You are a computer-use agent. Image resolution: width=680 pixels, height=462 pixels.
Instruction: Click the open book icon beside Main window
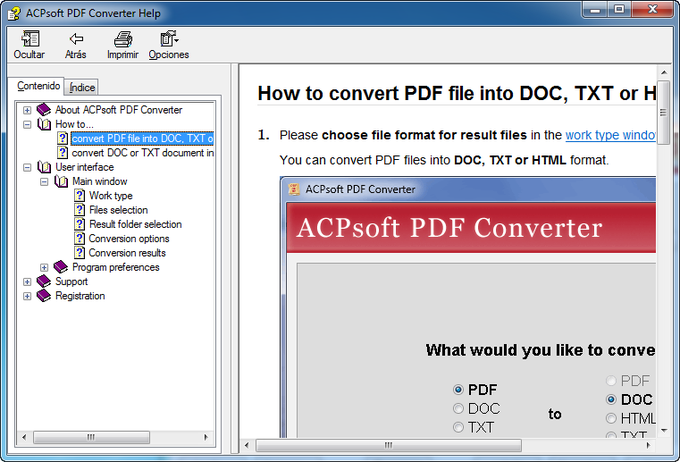click(x=61, y=181)
